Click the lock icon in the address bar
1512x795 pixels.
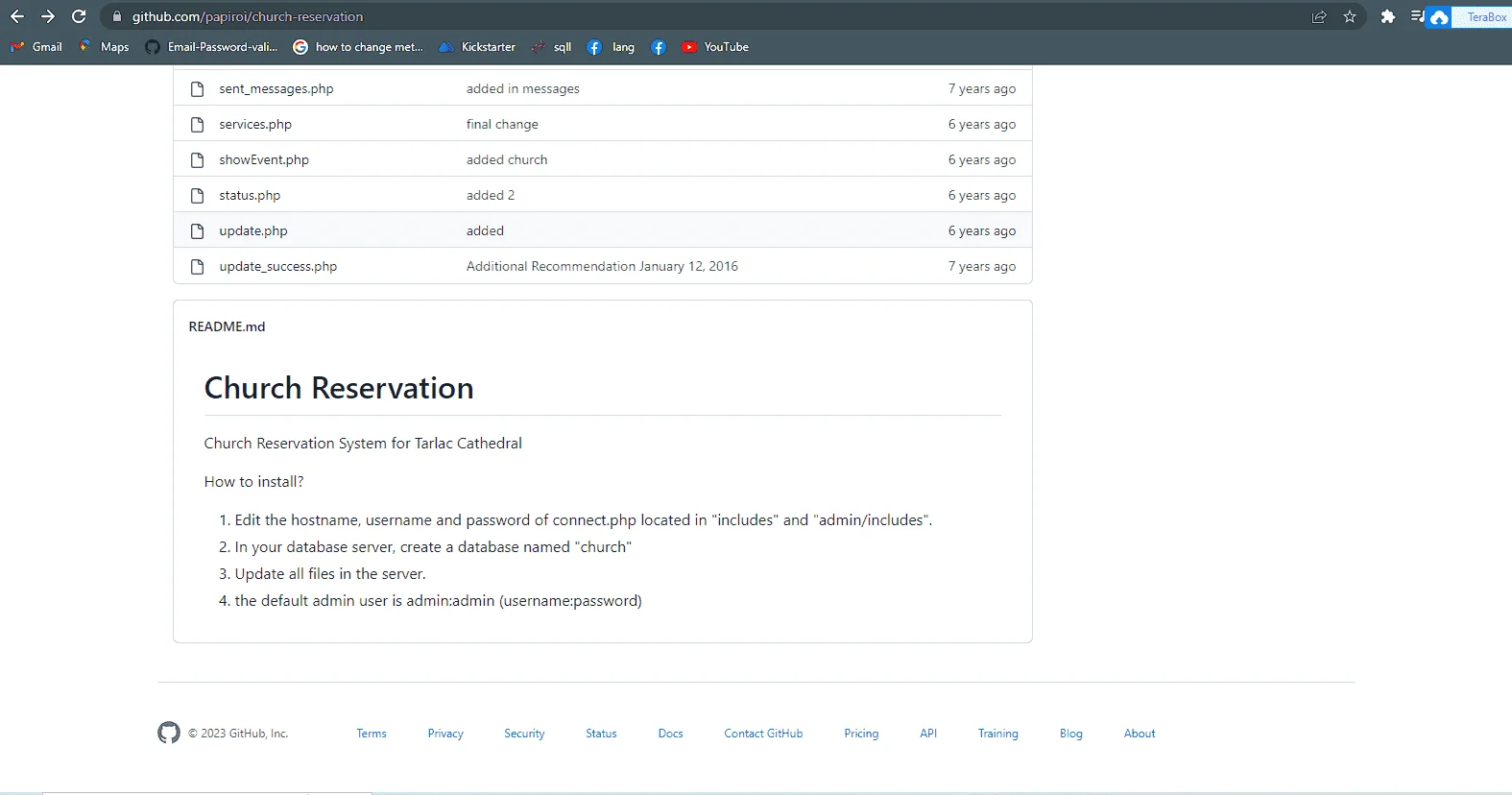pos(117,16)
